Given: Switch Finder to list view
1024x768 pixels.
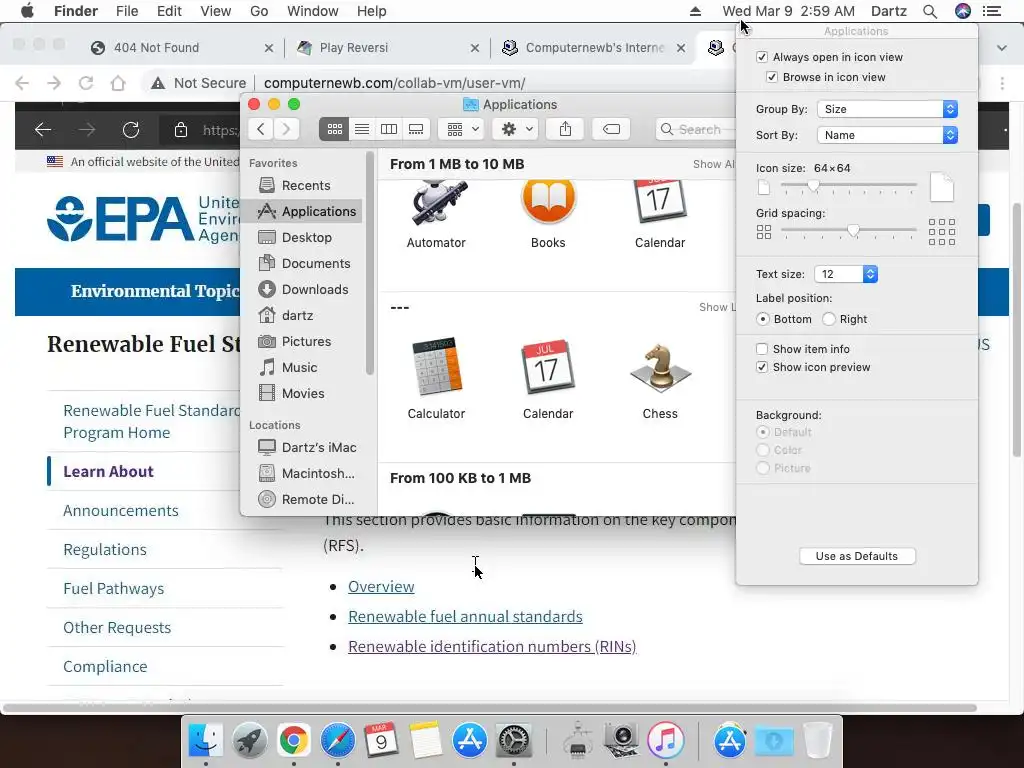Looking at the screenshot, I should tap(362, 129).
